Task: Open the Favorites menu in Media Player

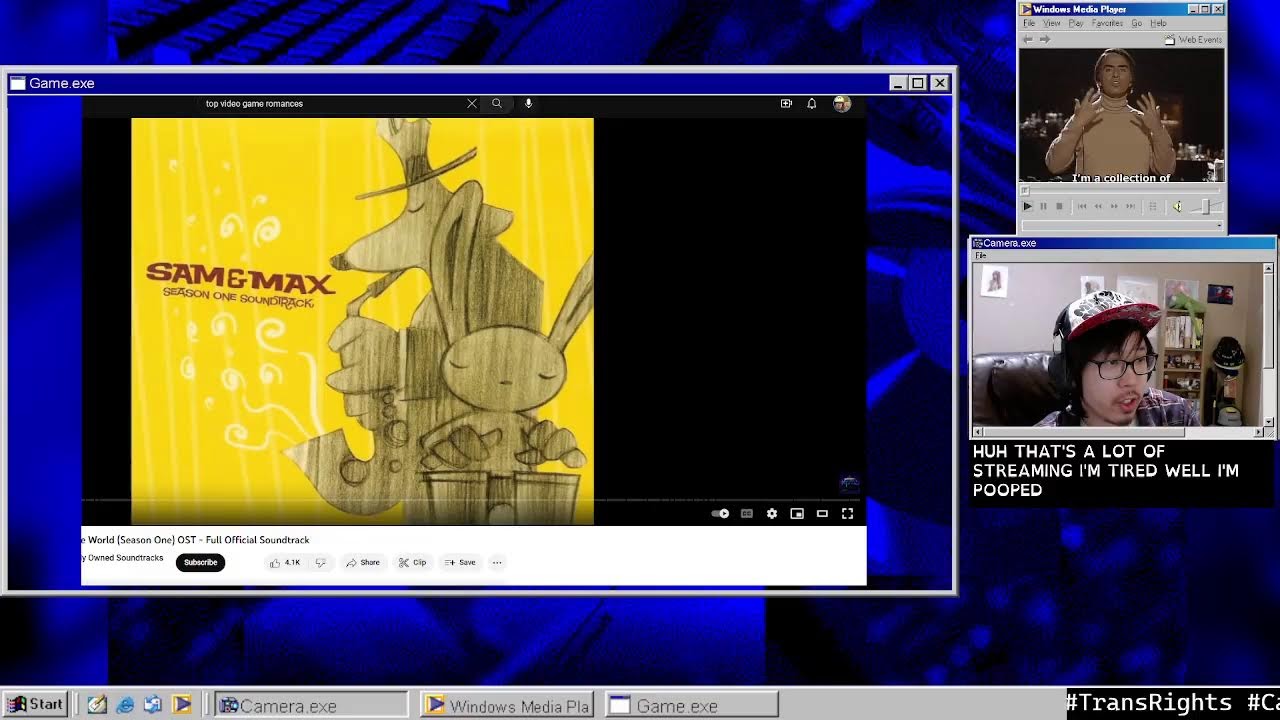Action: tap(1107, 23)
